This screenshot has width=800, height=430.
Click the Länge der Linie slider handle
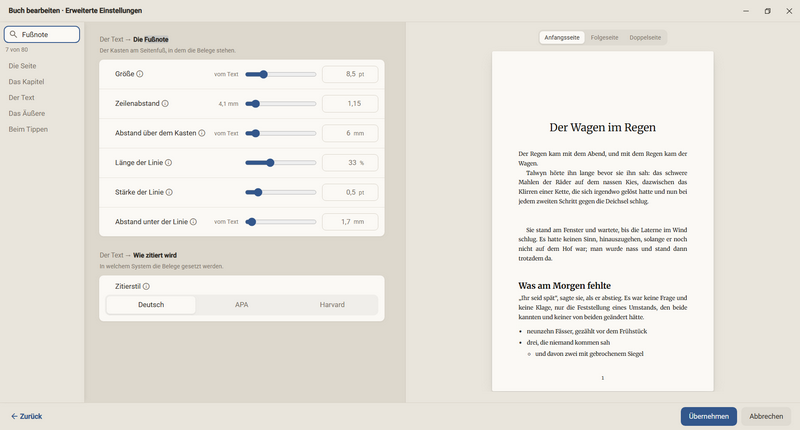pyautogui.click(x=270, y=163)
